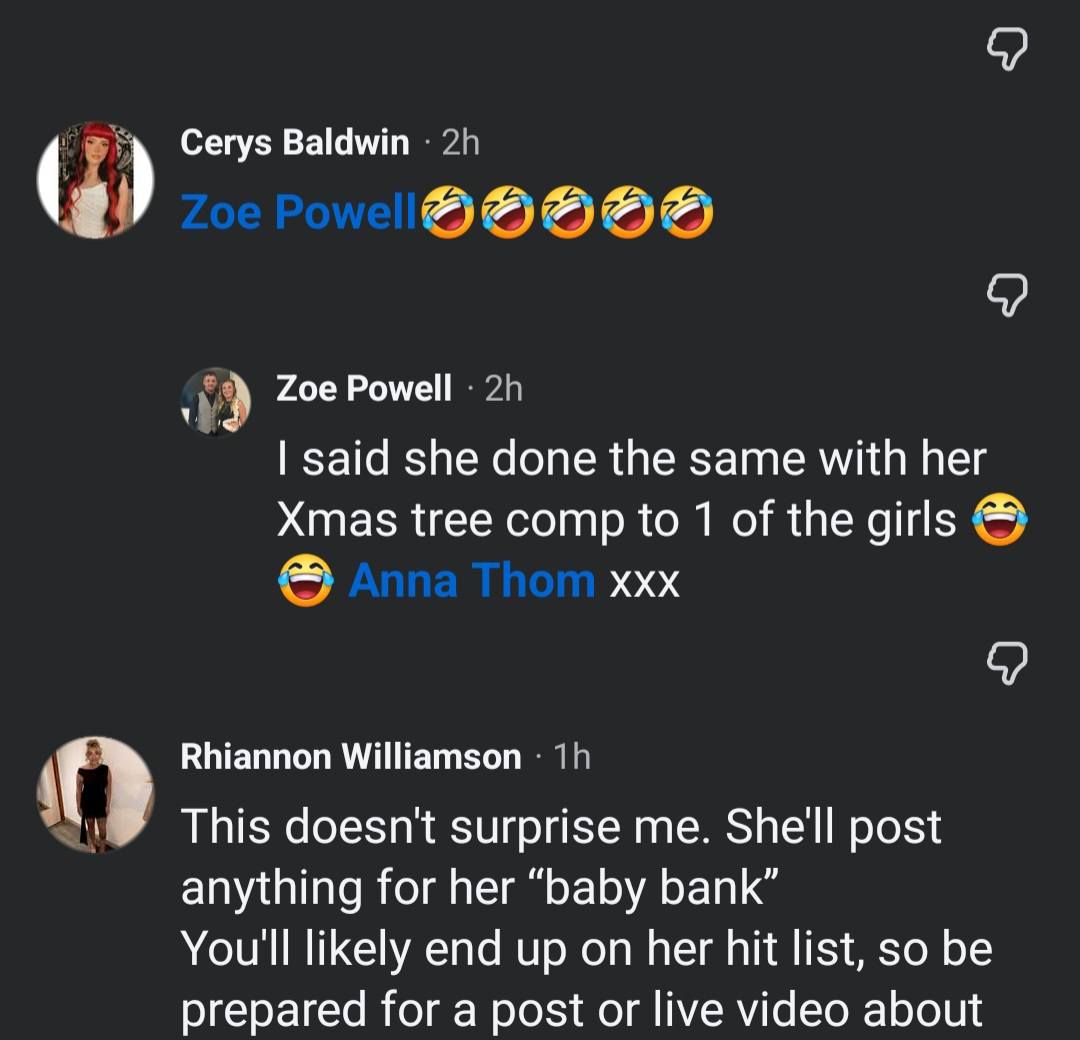Tap the 'xxx' text after Anna Thom
Image resolution: width=1080 pixels, height=1040 pixels.
[x=645, y=583]
